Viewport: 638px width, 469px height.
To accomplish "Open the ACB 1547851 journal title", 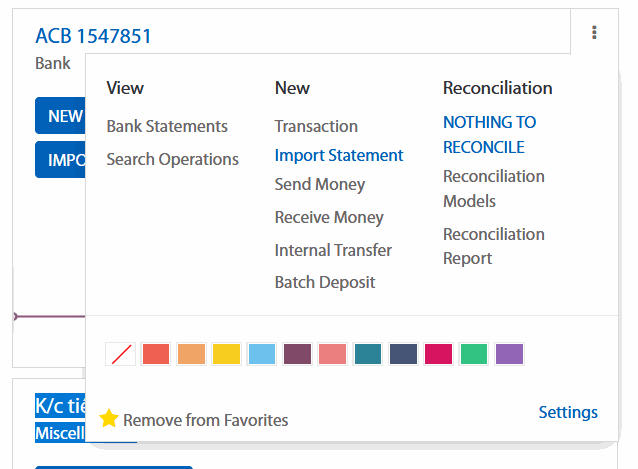I will 93,36.
